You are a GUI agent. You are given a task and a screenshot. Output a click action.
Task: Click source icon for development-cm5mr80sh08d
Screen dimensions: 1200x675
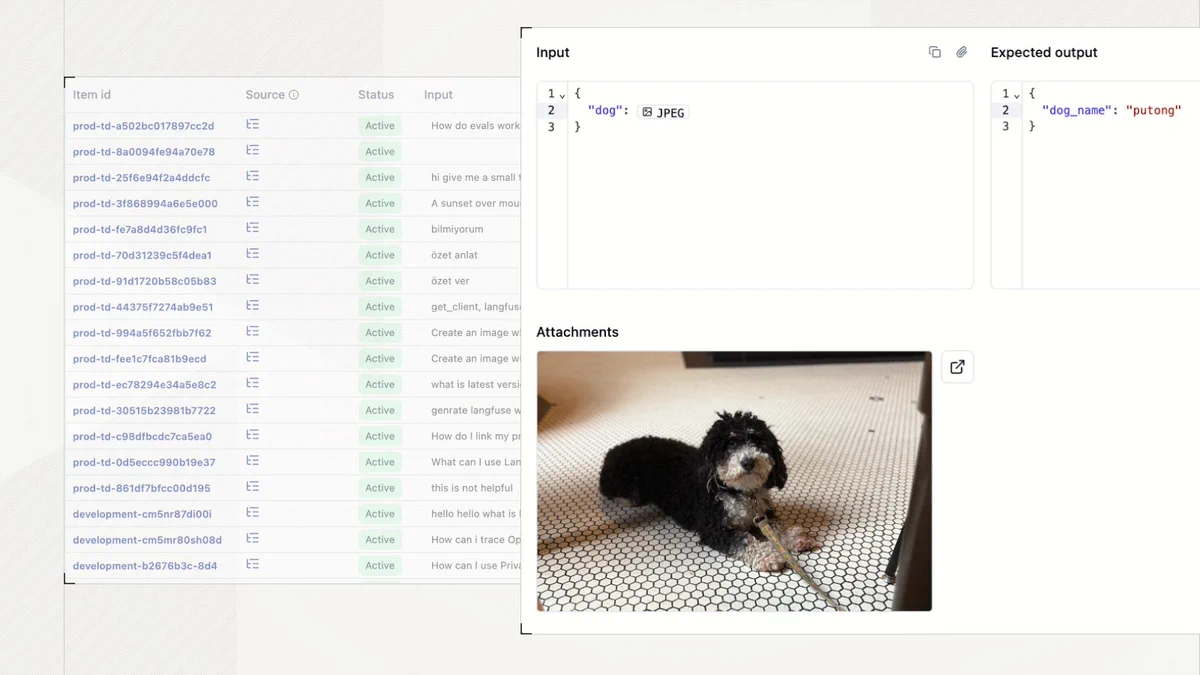tap(253, 539)
